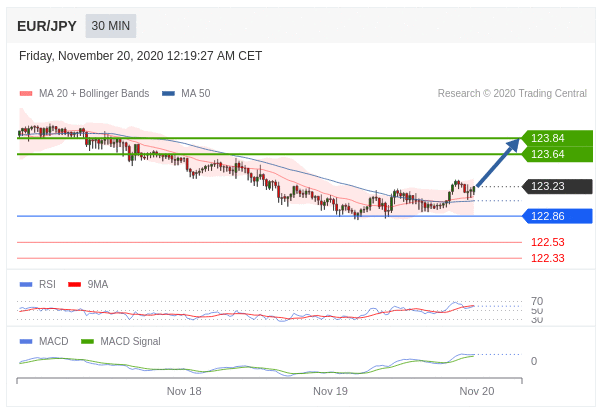Image resolution: width=598 pixels, height=412 pixels.
Task: Click the Nov 19 date axis marker
Action: (x=330, y=391)
